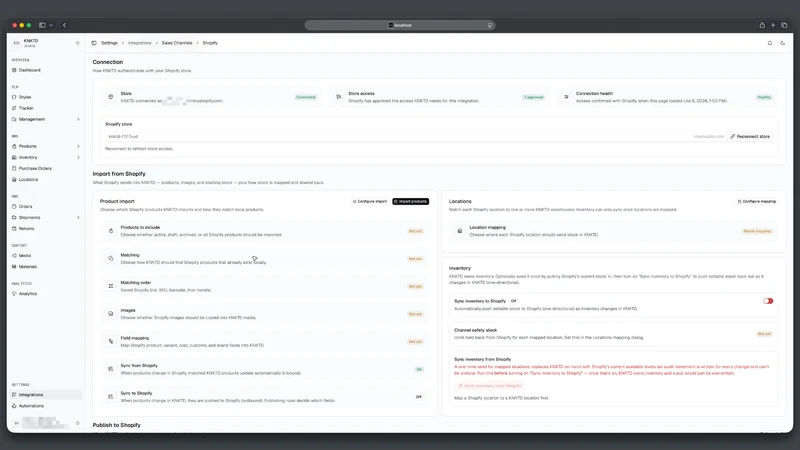Click the Locations sidebar icon
This screenshot has width=800, height=450.
14,180
